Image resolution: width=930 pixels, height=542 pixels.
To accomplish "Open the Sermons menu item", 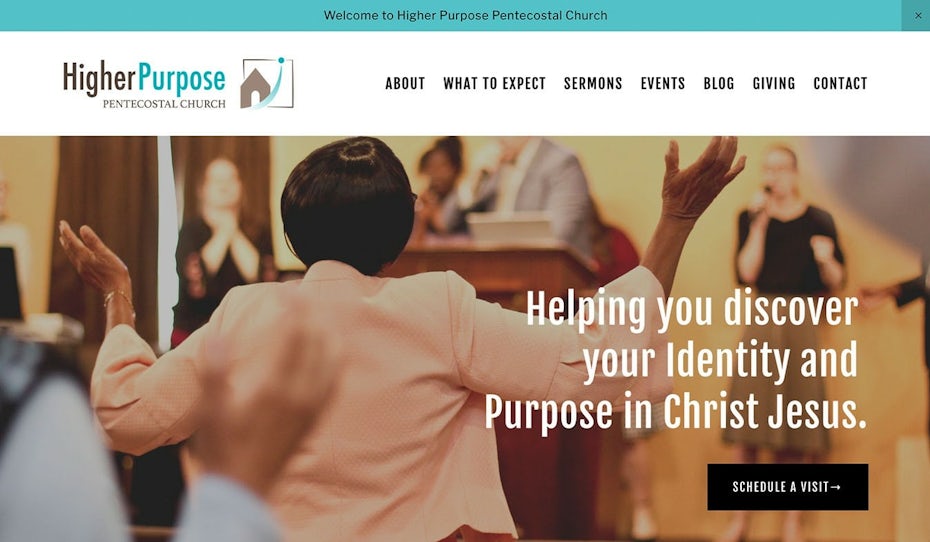I will (593, 84).
